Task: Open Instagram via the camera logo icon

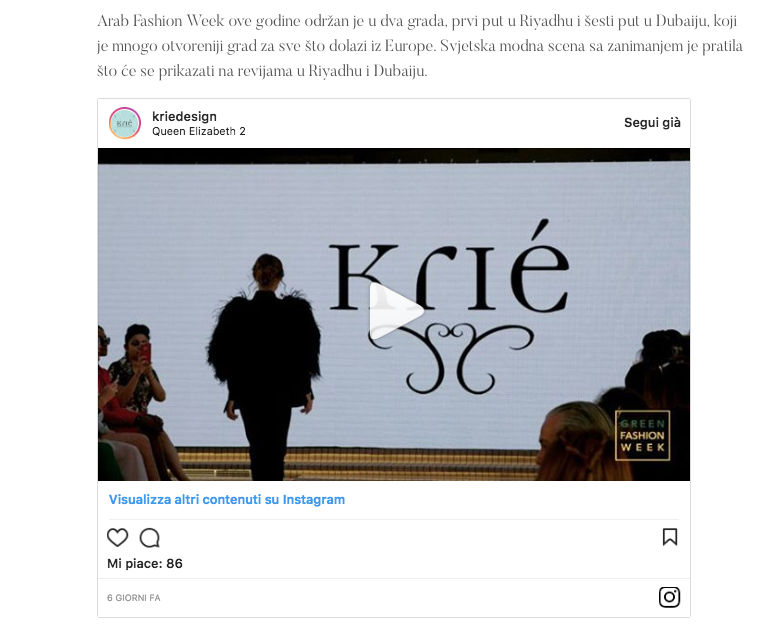Action: 669,597
